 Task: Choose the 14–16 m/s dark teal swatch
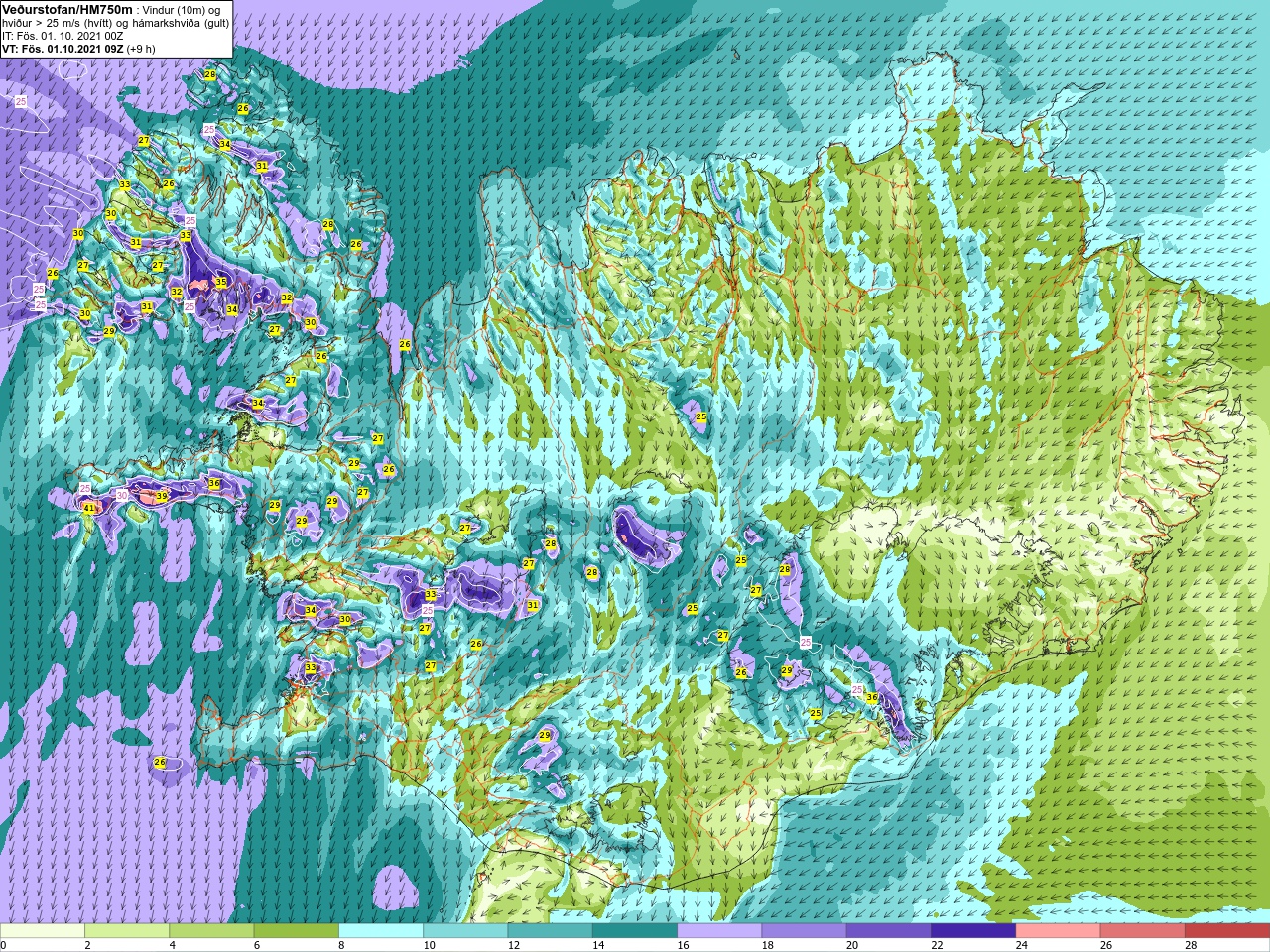[635, 931]
